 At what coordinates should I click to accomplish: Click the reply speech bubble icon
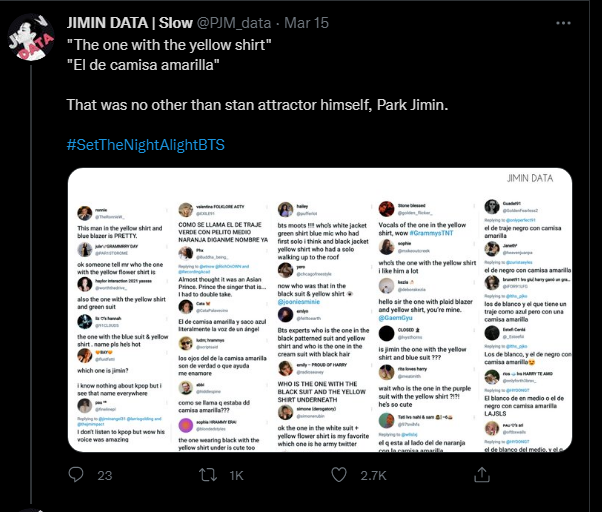(x=76, y=474)
